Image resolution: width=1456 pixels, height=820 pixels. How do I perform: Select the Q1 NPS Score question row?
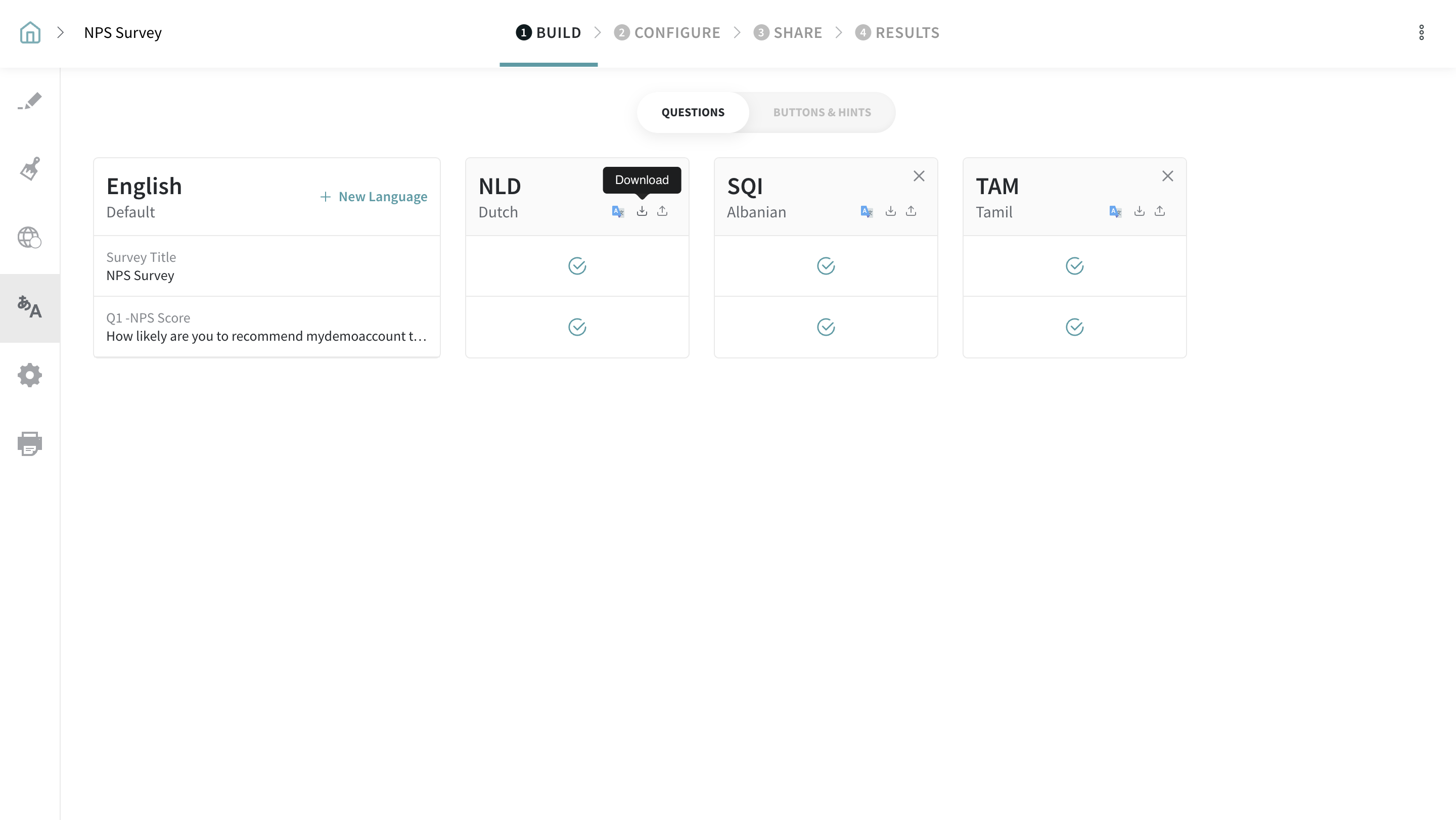(266, 327)
